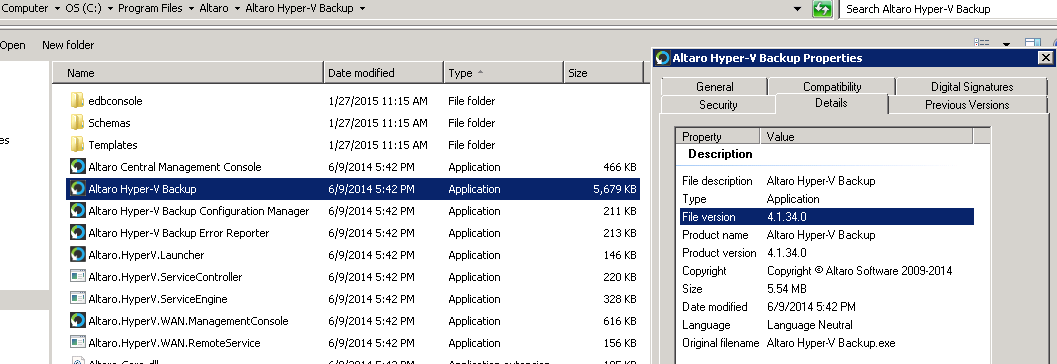Sort by the Type column header
Screen dimensions: 1057x364
[x=504, y=73]
